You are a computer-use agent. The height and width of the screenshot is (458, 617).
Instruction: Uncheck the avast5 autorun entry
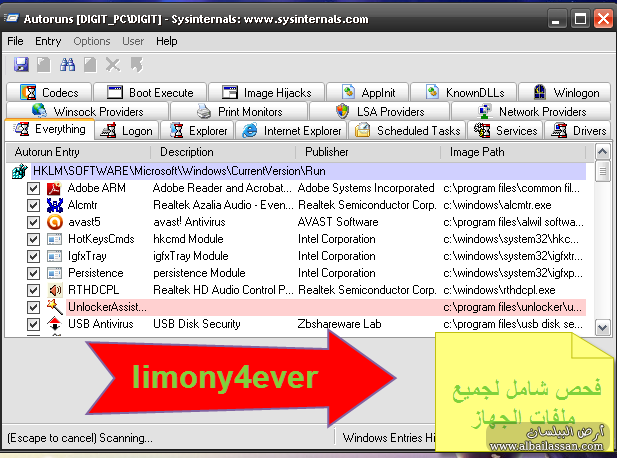tap(33, 222)
